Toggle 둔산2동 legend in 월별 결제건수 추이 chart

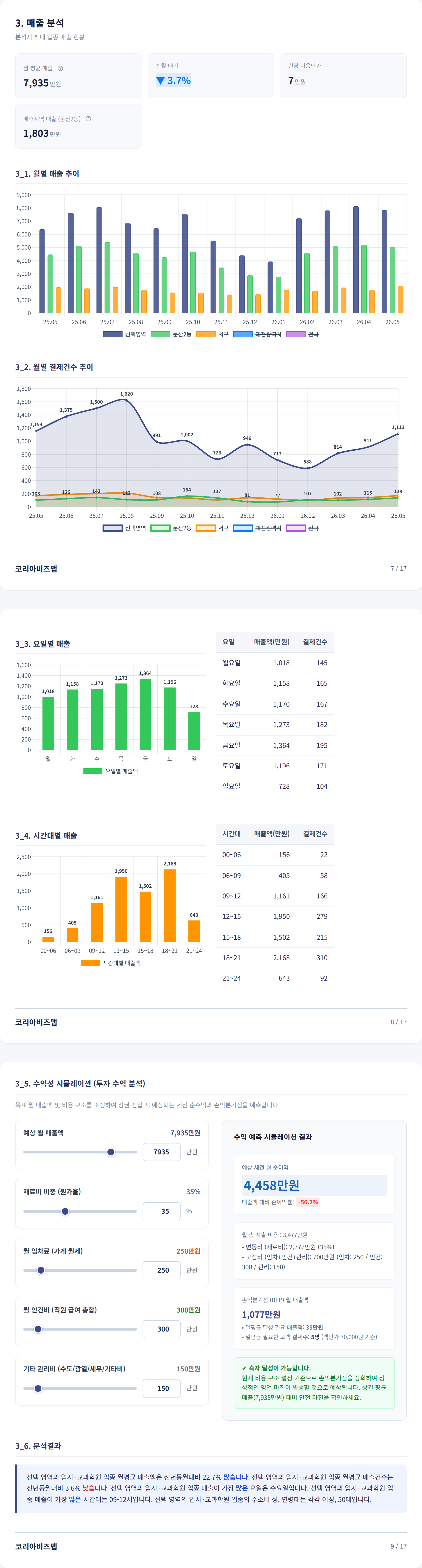[x=171, y=528]
